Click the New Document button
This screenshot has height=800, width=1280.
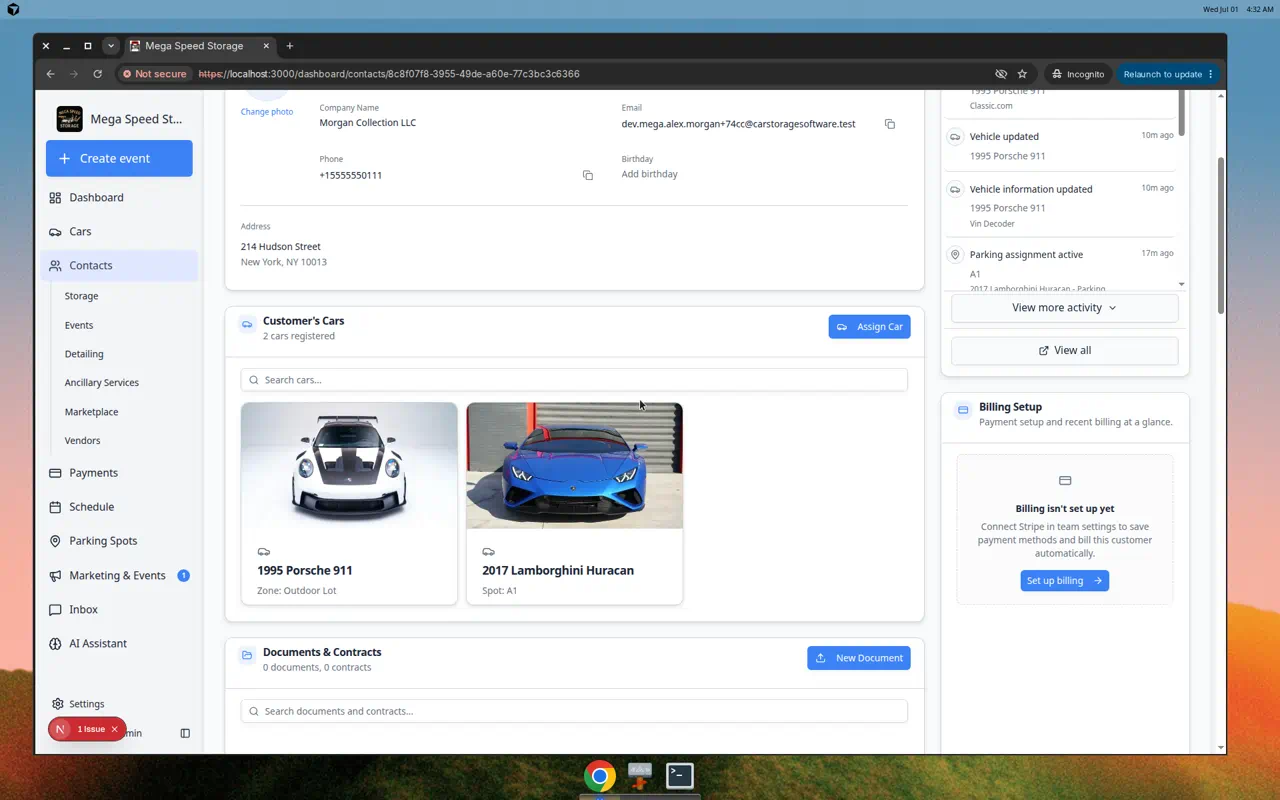click(859, 658)
